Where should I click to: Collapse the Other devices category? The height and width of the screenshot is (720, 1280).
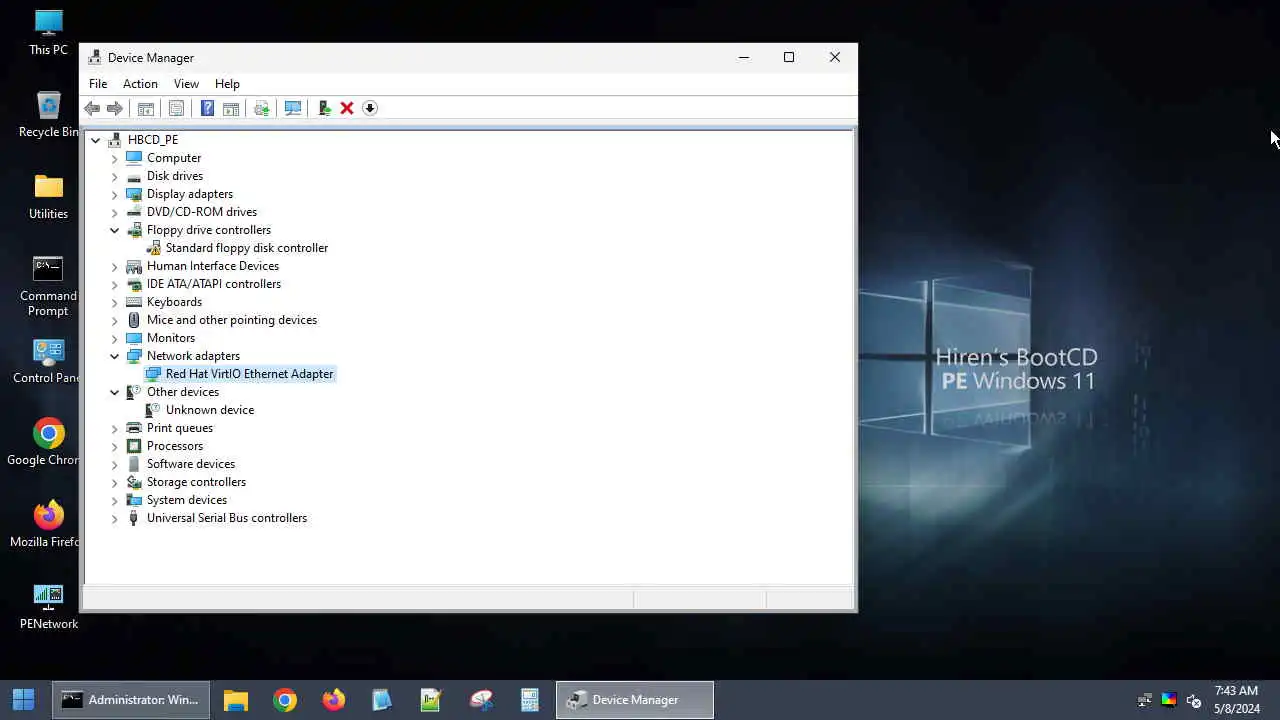[114, 392]
